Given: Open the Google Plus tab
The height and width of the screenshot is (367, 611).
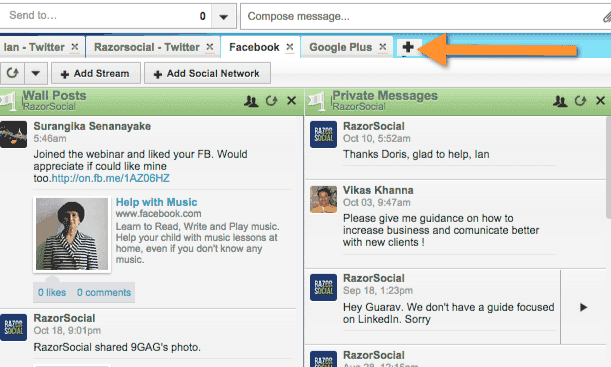Looking at the screenshot, I should 341,47.
